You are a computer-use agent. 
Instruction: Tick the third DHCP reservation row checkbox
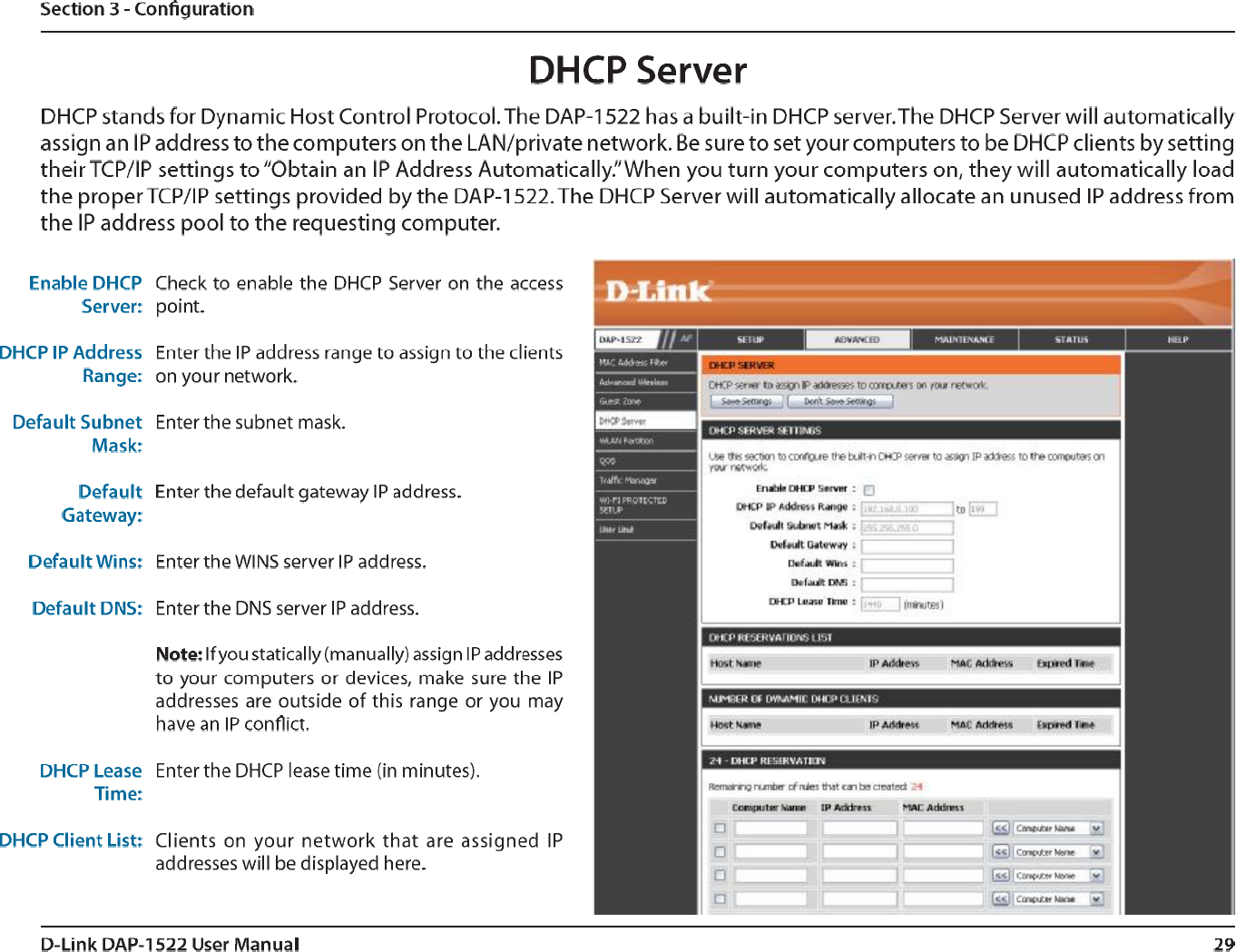click(720, 876)
